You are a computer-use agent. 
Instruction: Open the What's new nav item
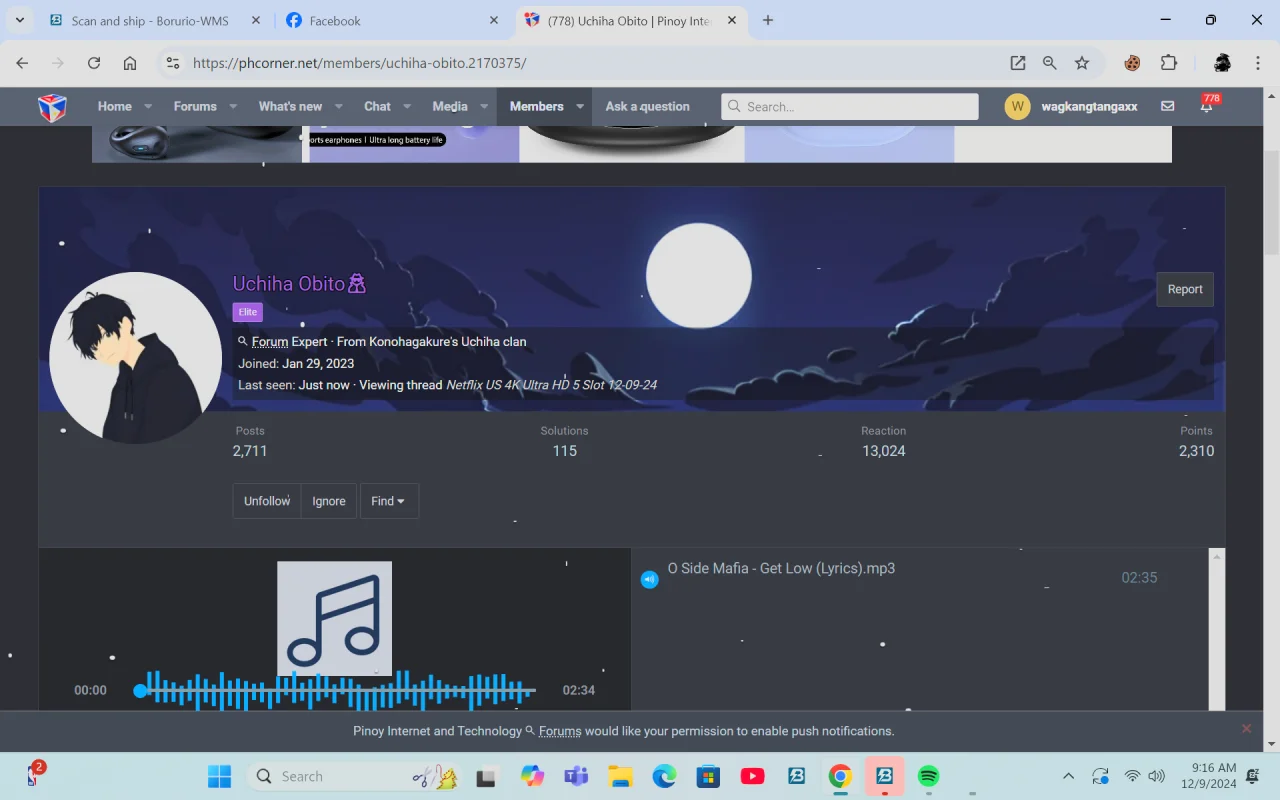click(290, 106)
